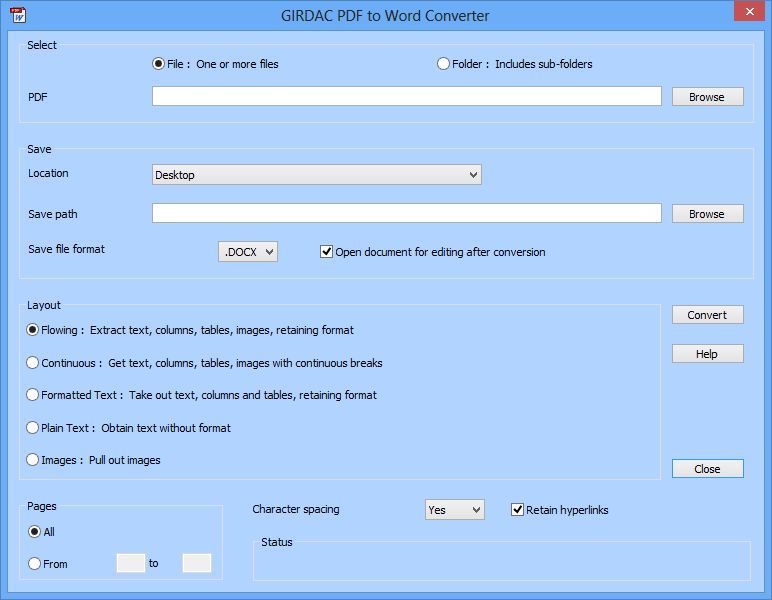The height and width of the screenshot is (600, 772).
Task: Open the Character spacing Yes dropdown
Action: [x=454, y=509]
